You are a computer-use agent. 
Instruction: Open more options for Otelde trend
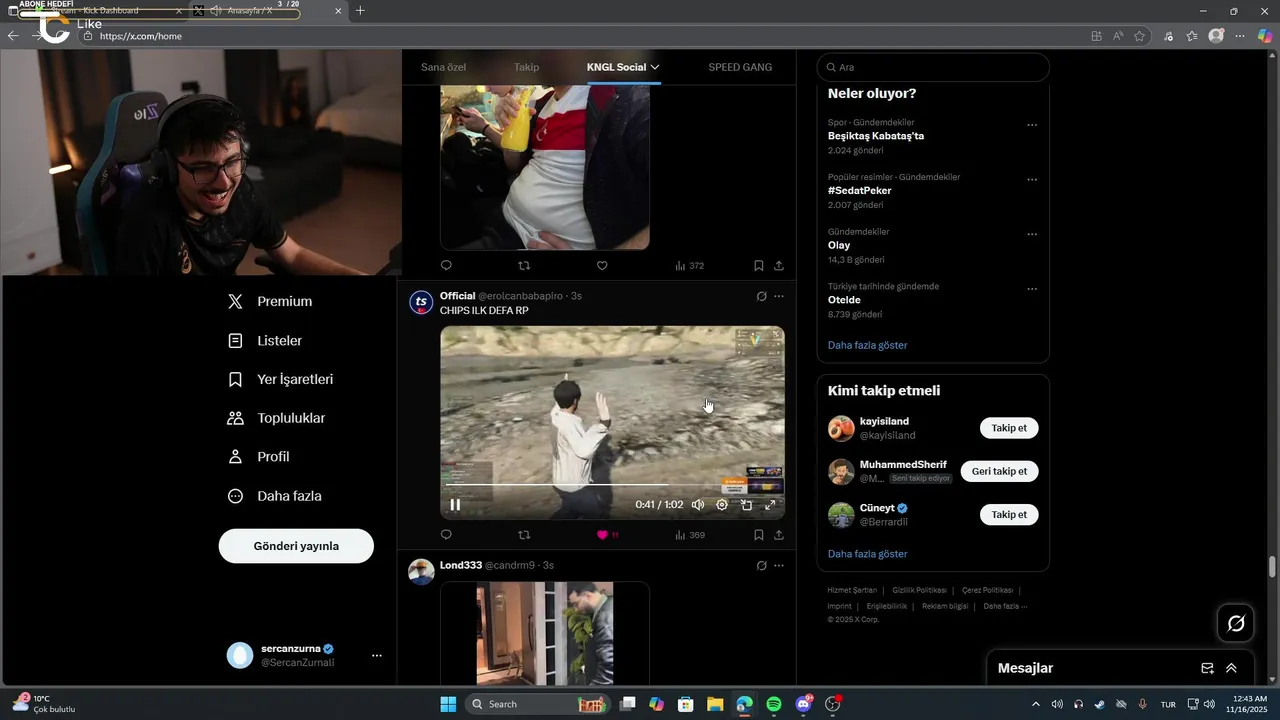pyautogui.click(x=1032, y=289)
